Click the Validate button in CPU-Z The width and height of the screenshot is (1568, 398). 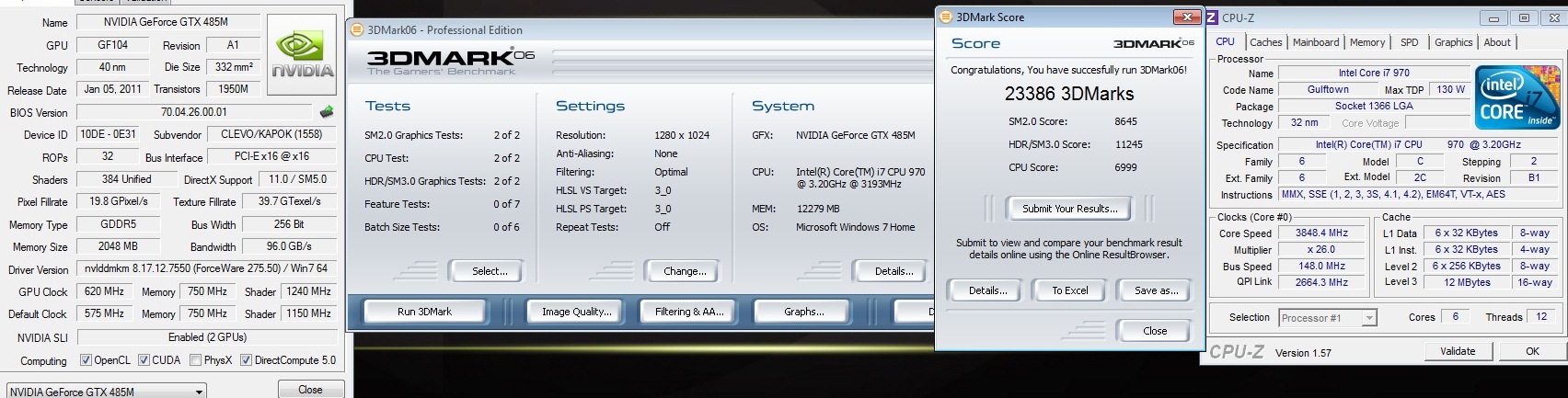1457,351
